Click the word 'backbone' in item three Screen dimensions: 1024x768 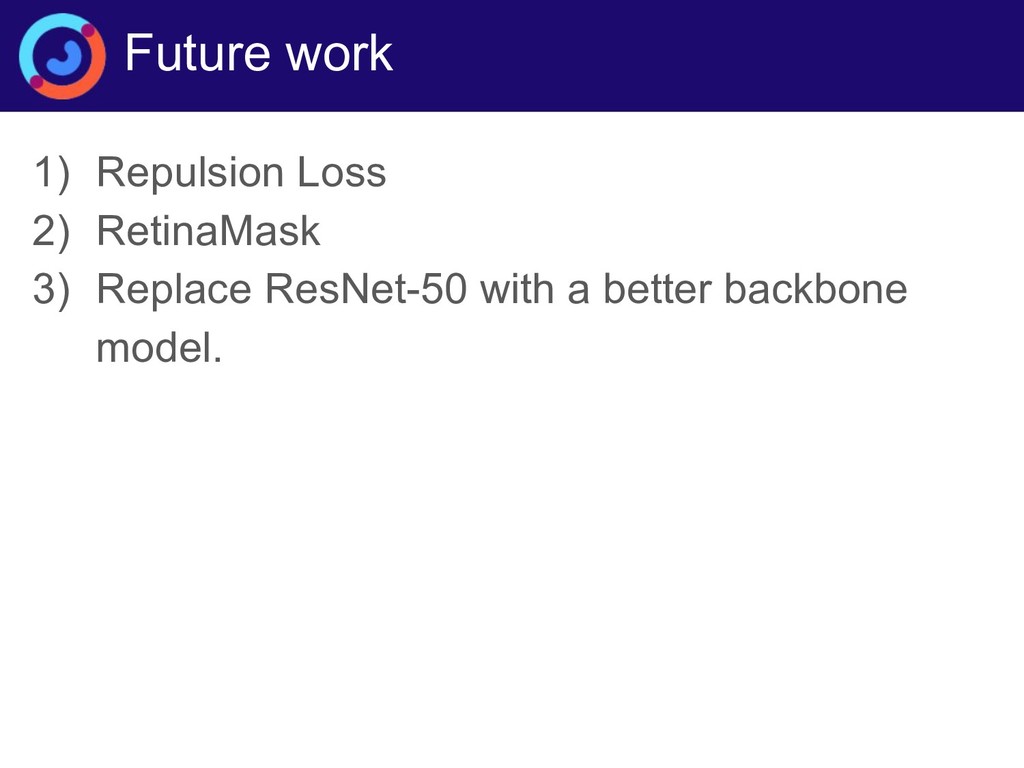(816, 289)
